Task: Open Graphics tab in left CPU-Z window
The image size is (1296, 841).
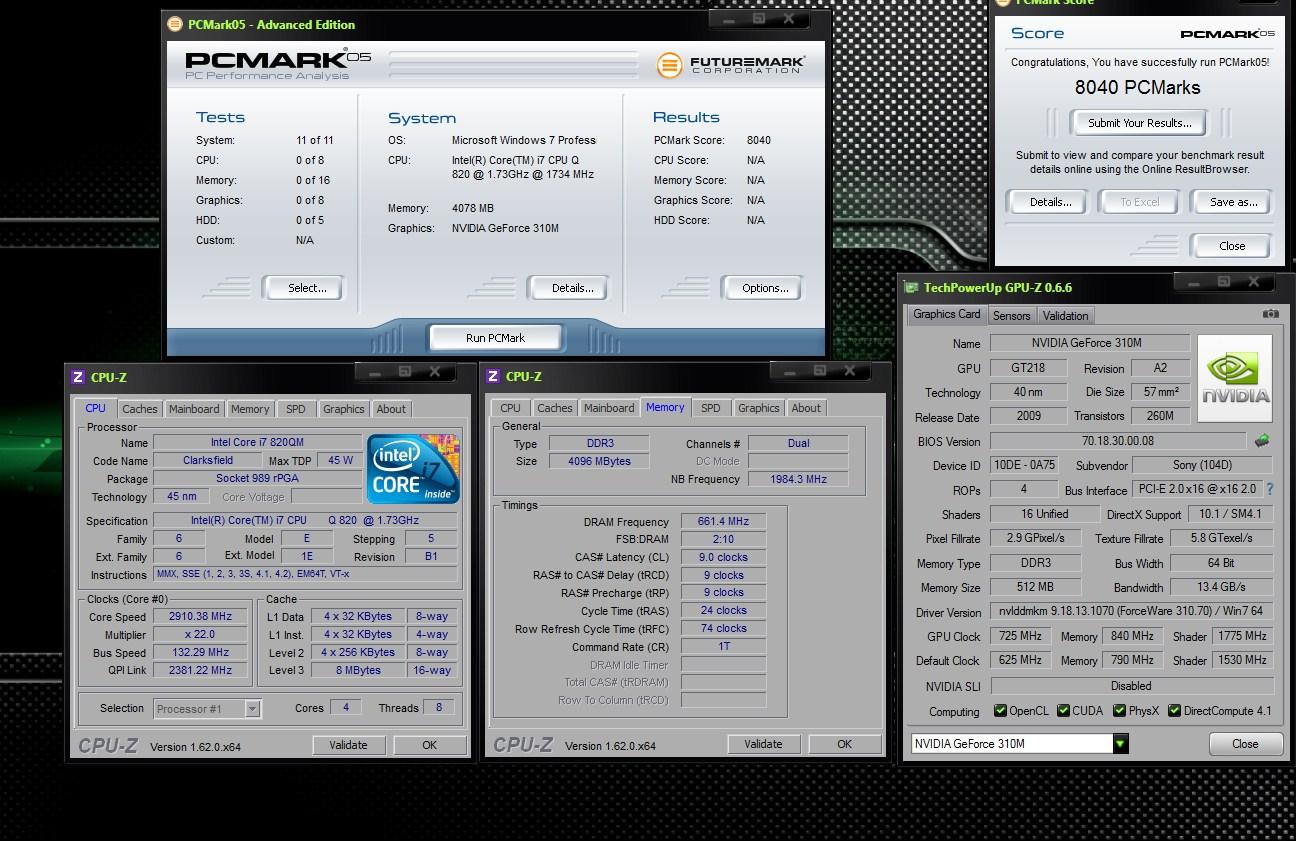Action: (x=343, y=409)
